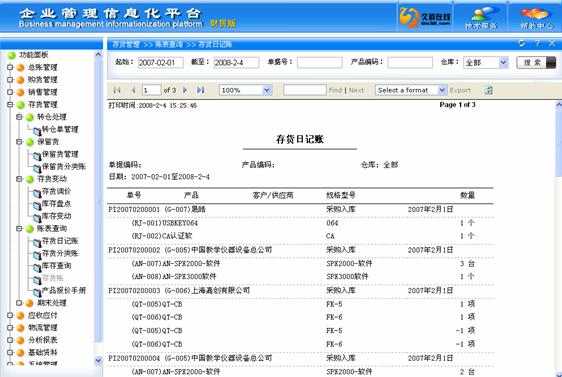Click the Next link beside Find
562x377 pixels.
[x=356, y=90]
